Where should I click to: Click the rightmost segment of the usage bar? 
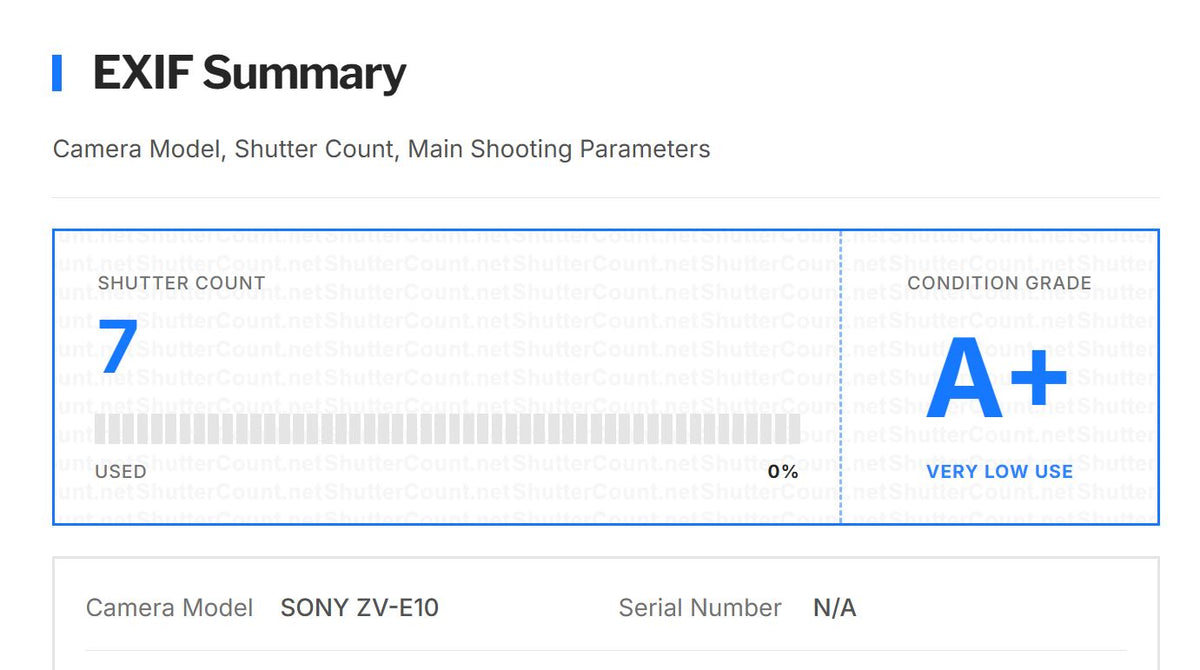pyautogui.click(x=794, y=429)
